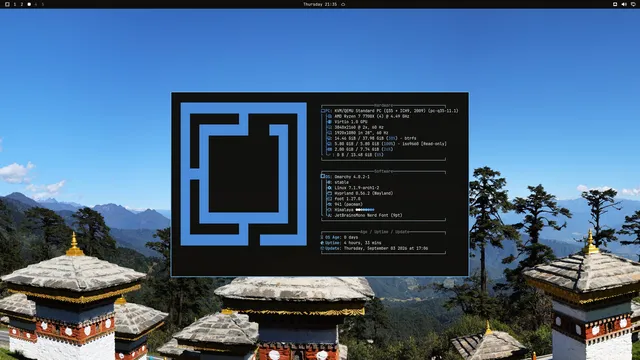Click the OS icon in Software section
The image size is (640, 360).
[x=323, y=177]
